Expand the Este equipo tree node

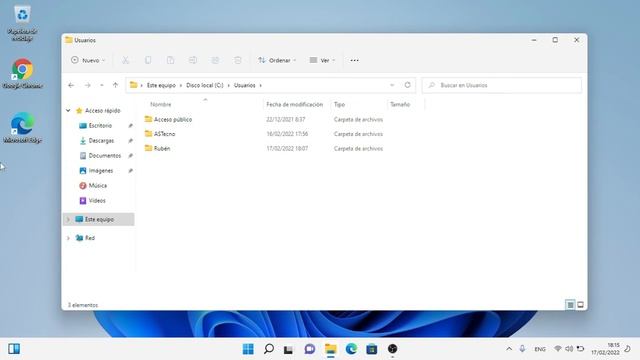pyautogui.click(x=68, y=220)
